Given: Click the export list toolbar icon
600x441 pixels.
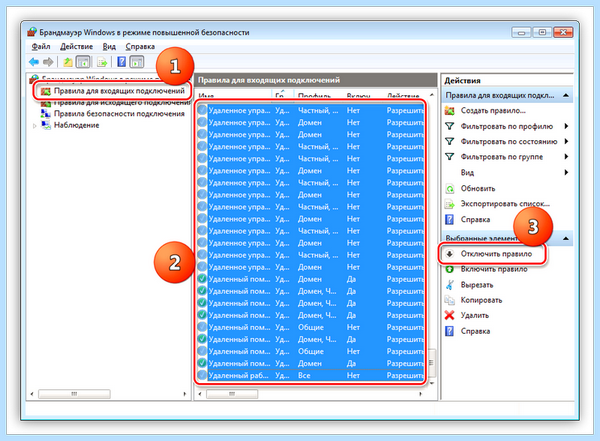Looking at the screenshot, I should [102, 62].
